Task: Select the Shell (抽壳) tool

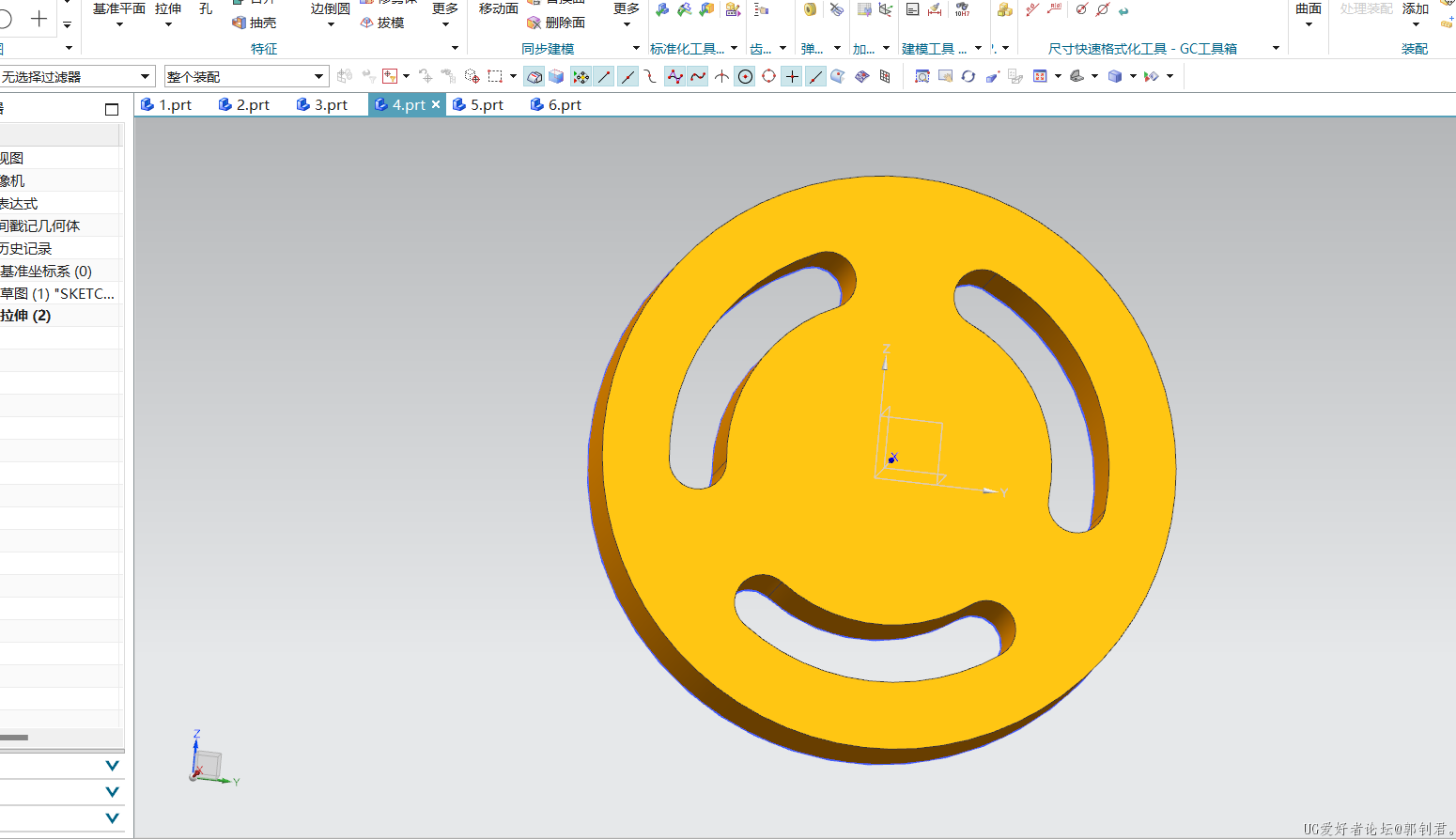Action: coord(254,23)
